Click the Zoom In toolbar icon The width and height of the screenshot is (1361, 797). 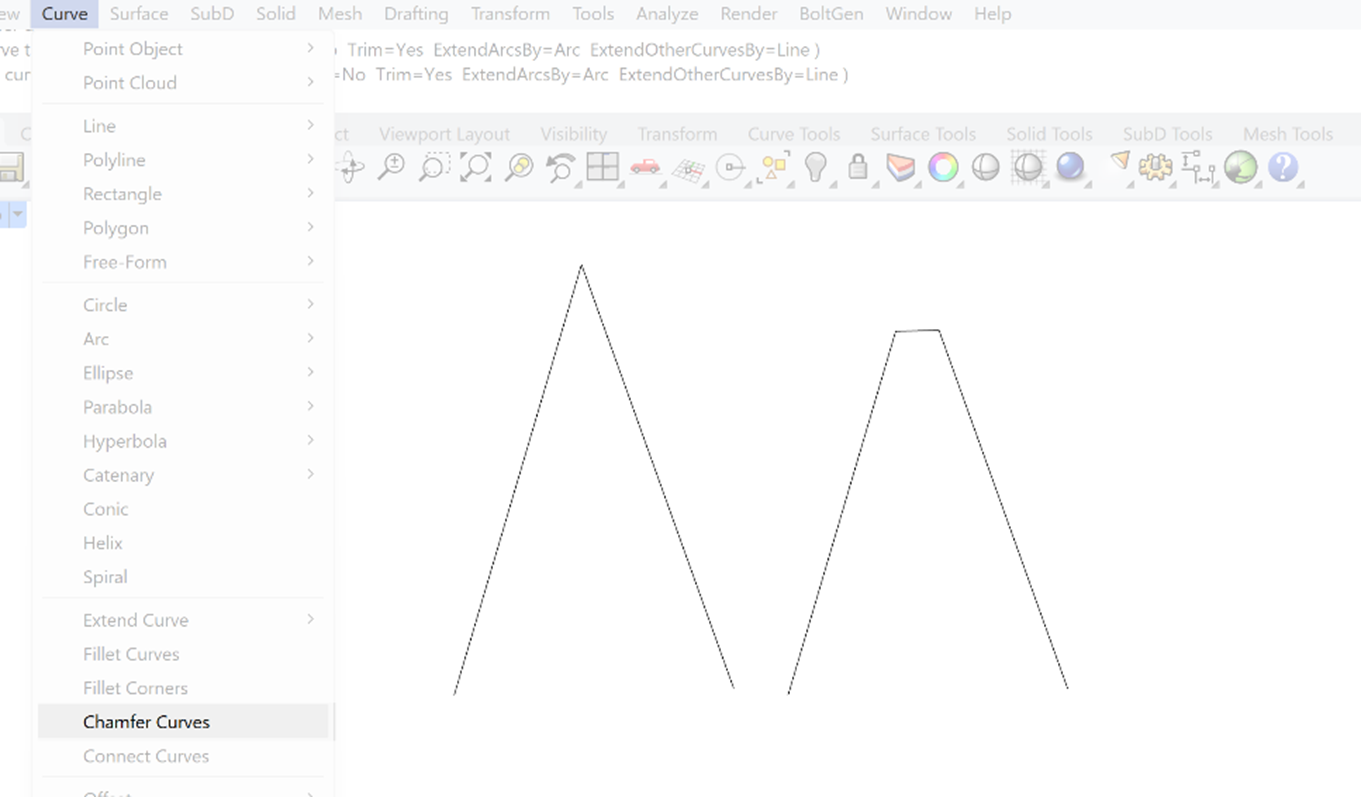(392, 167)
